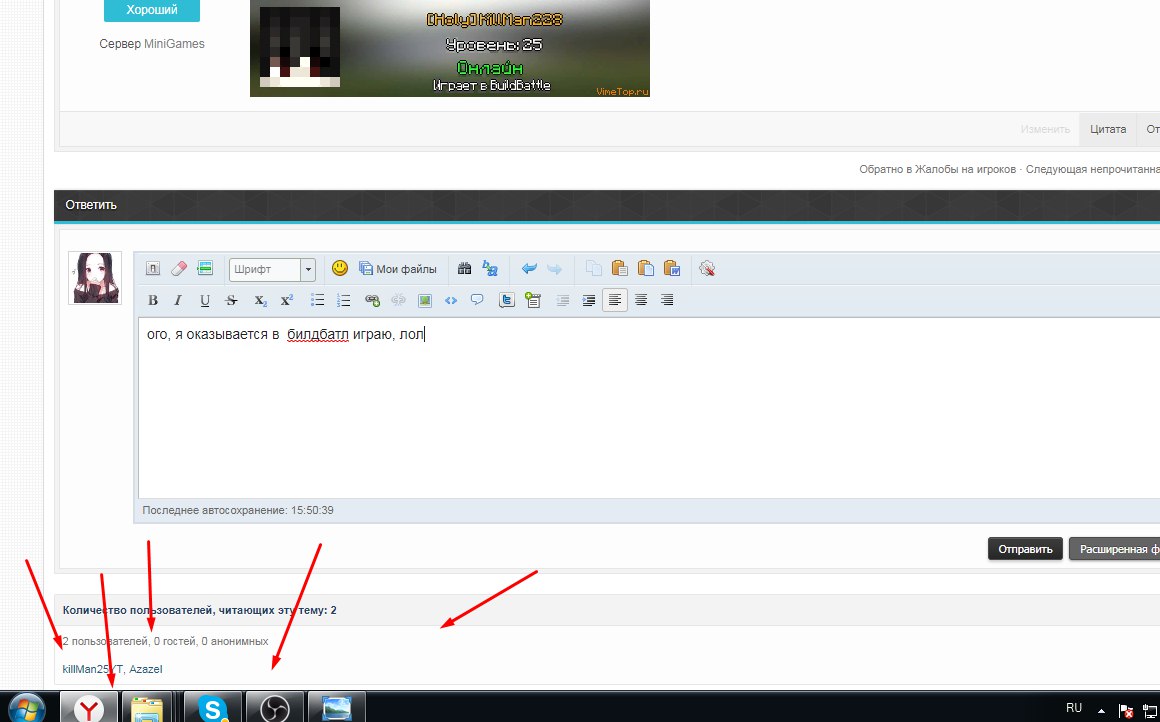Click the Insert Image icon

tap(425, 300)
